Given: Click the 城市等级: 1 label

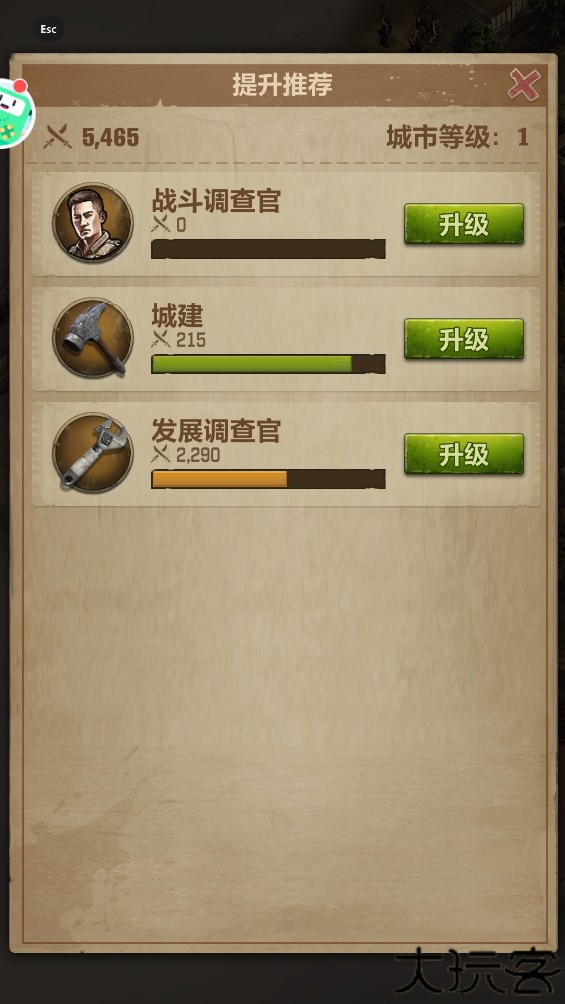Looking at the screenshot, I should 457,137.
